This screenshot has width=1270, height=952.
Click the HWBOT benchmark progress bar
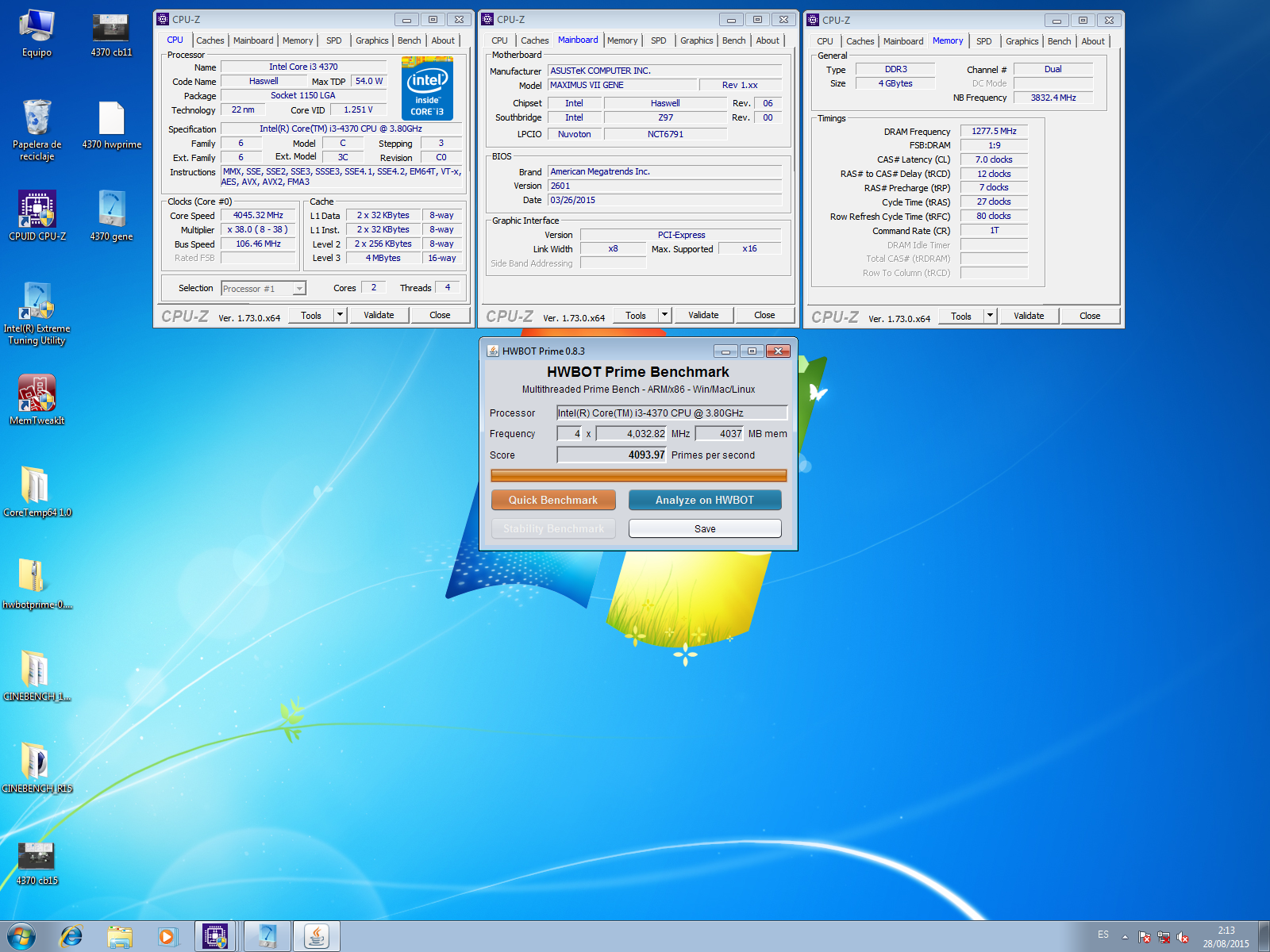tap(639, 475)
